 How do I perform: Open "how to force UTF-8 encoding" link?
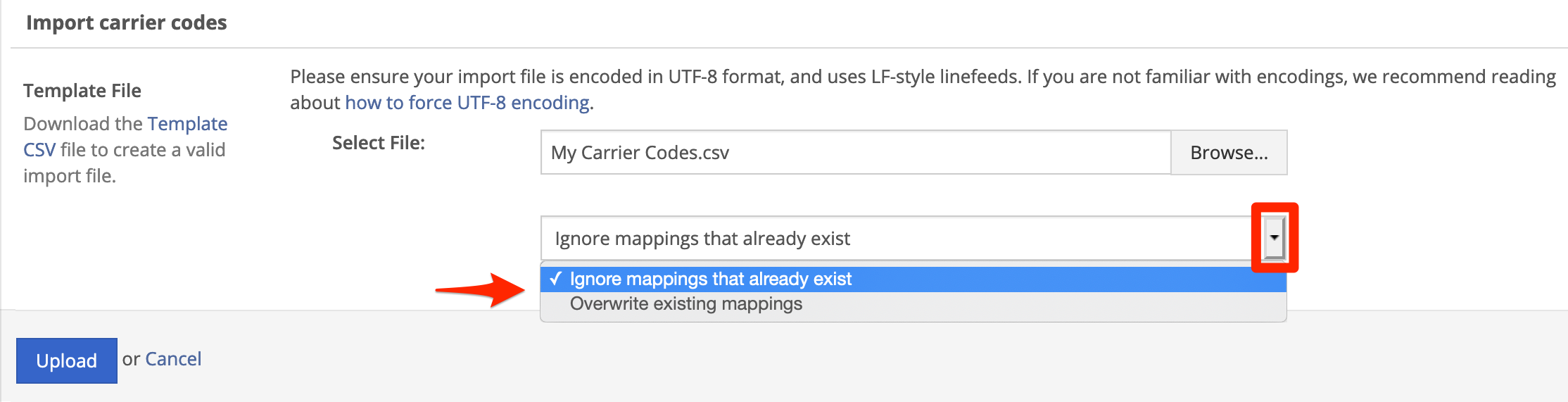(467, 103)
